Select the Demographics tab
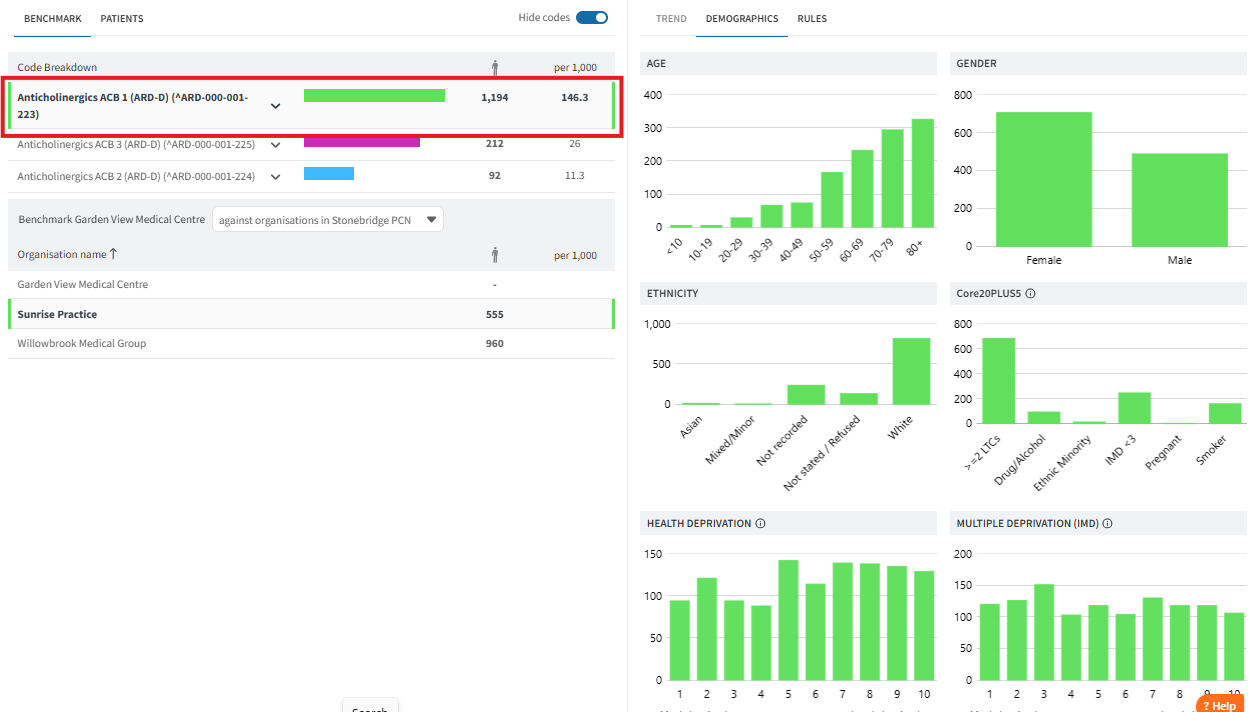 point(742,19)
